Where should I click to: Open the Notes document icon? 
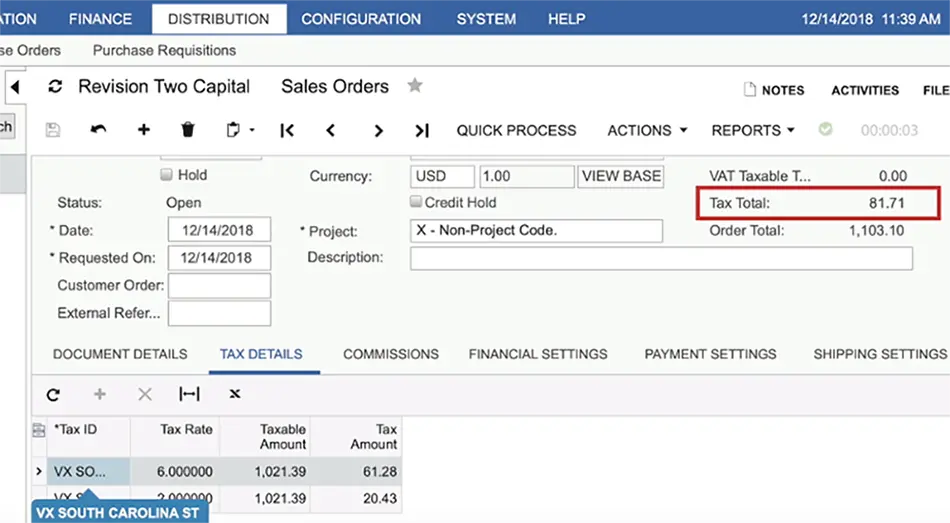(x=749, y=90)
